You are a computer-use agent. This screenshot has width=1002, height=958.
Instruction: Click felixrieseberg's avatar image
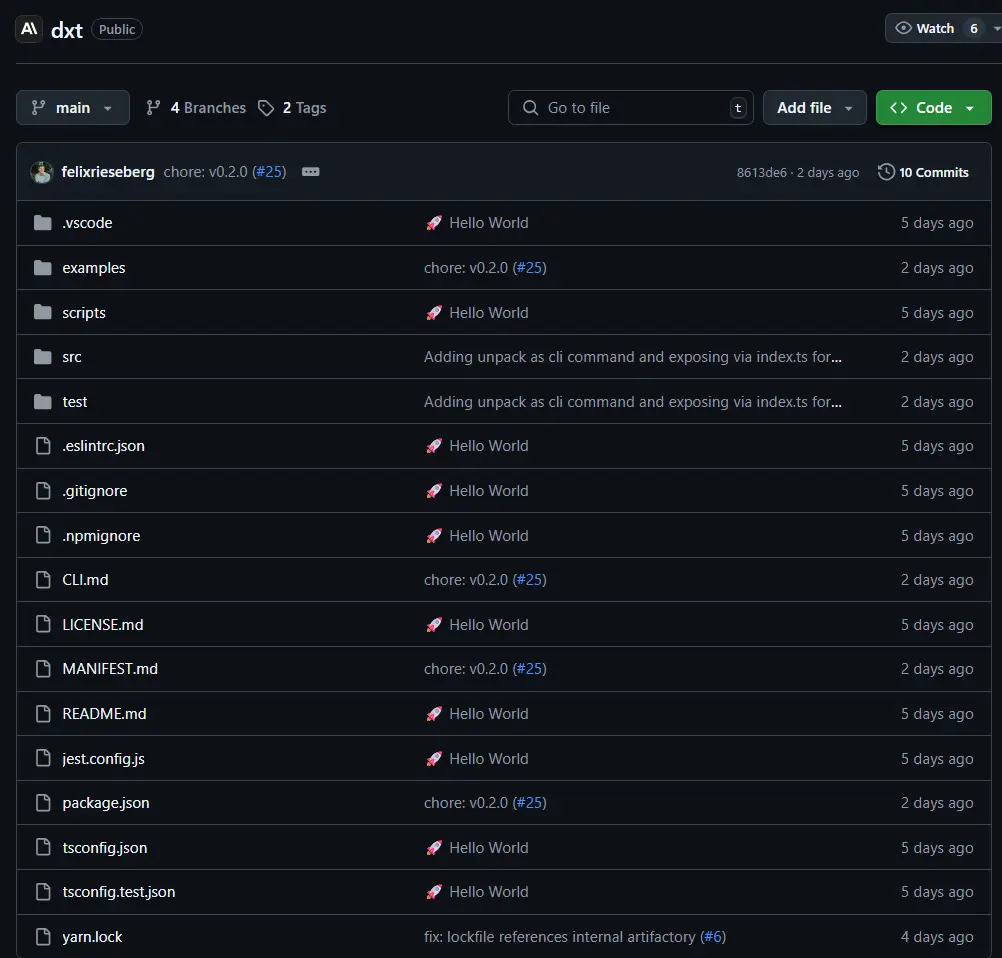click(41, 172)
